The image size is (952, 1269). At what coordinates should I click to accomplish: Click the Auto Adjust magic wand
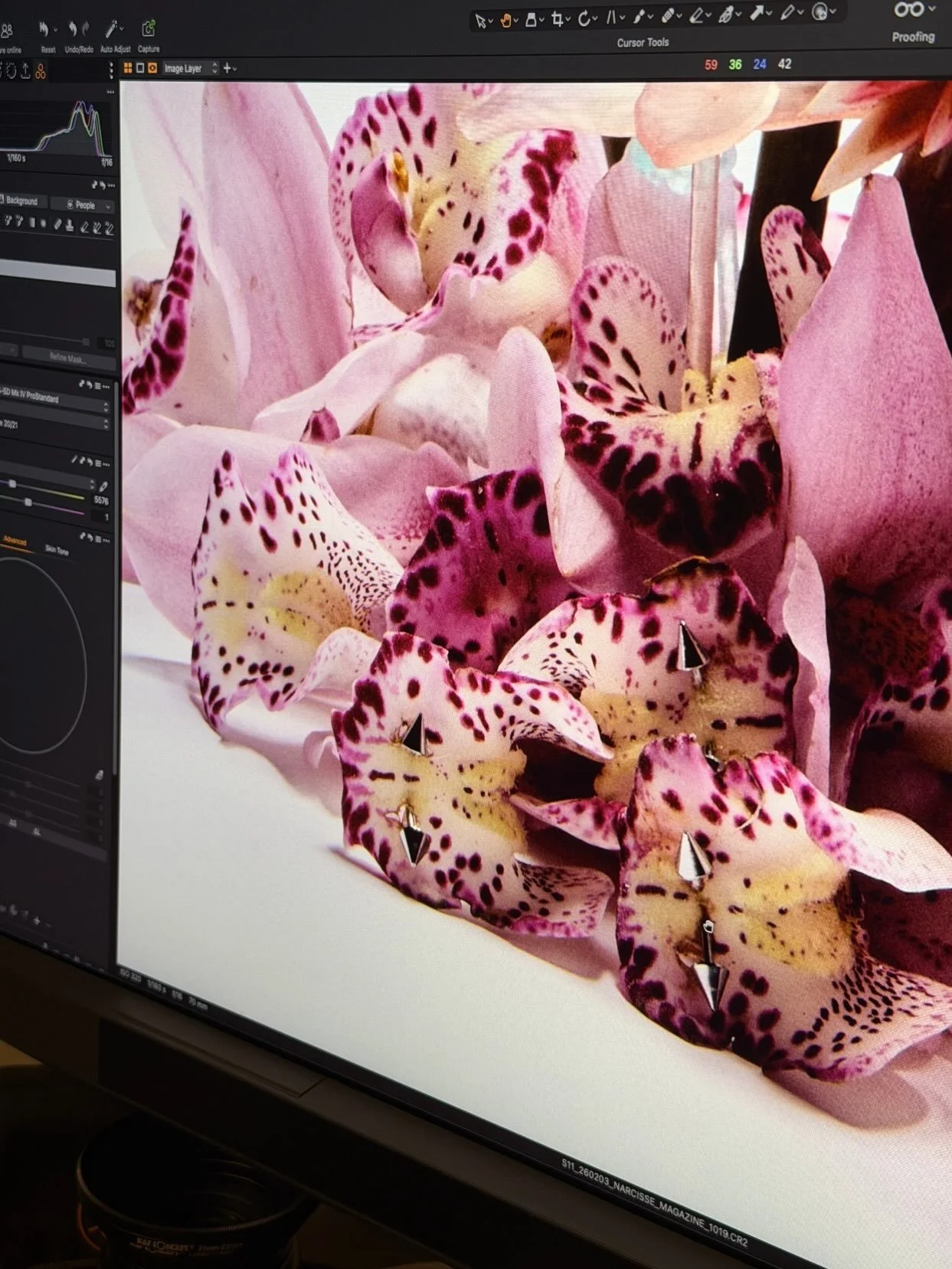tap(112, 29)
